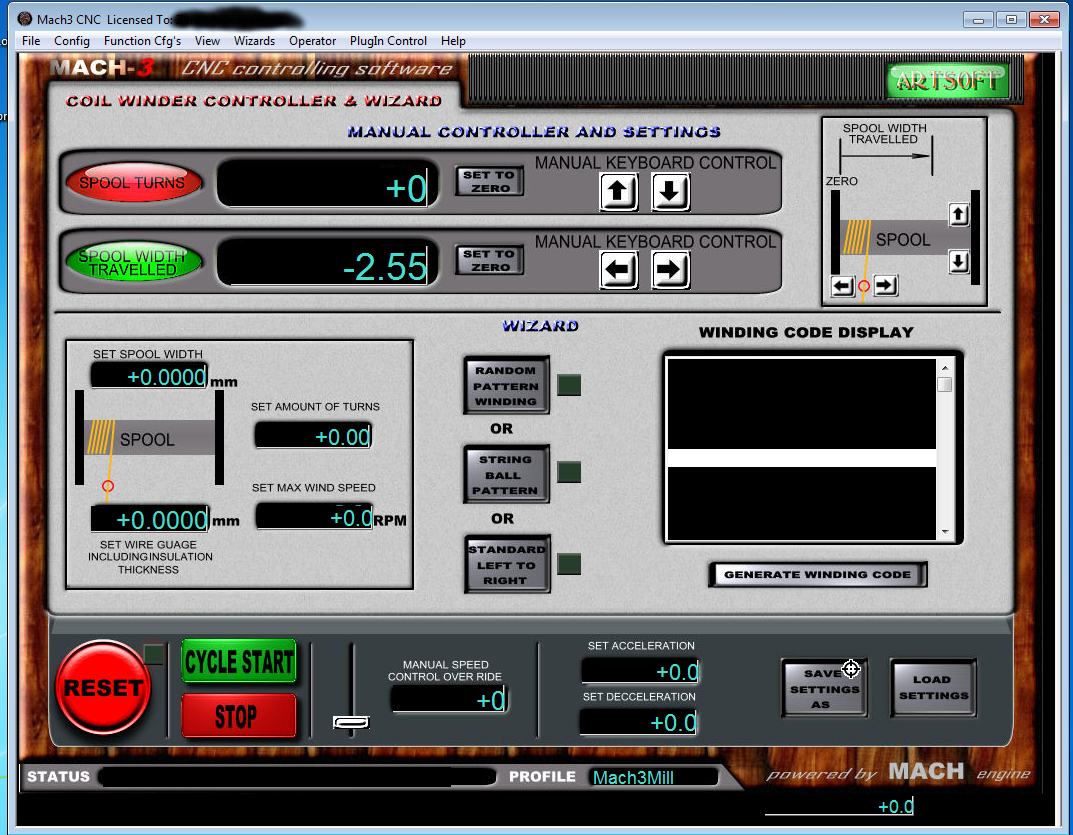Click the red Spool Turns oval button
Viewport: 1073px width, 835px height.
[133, 182]
